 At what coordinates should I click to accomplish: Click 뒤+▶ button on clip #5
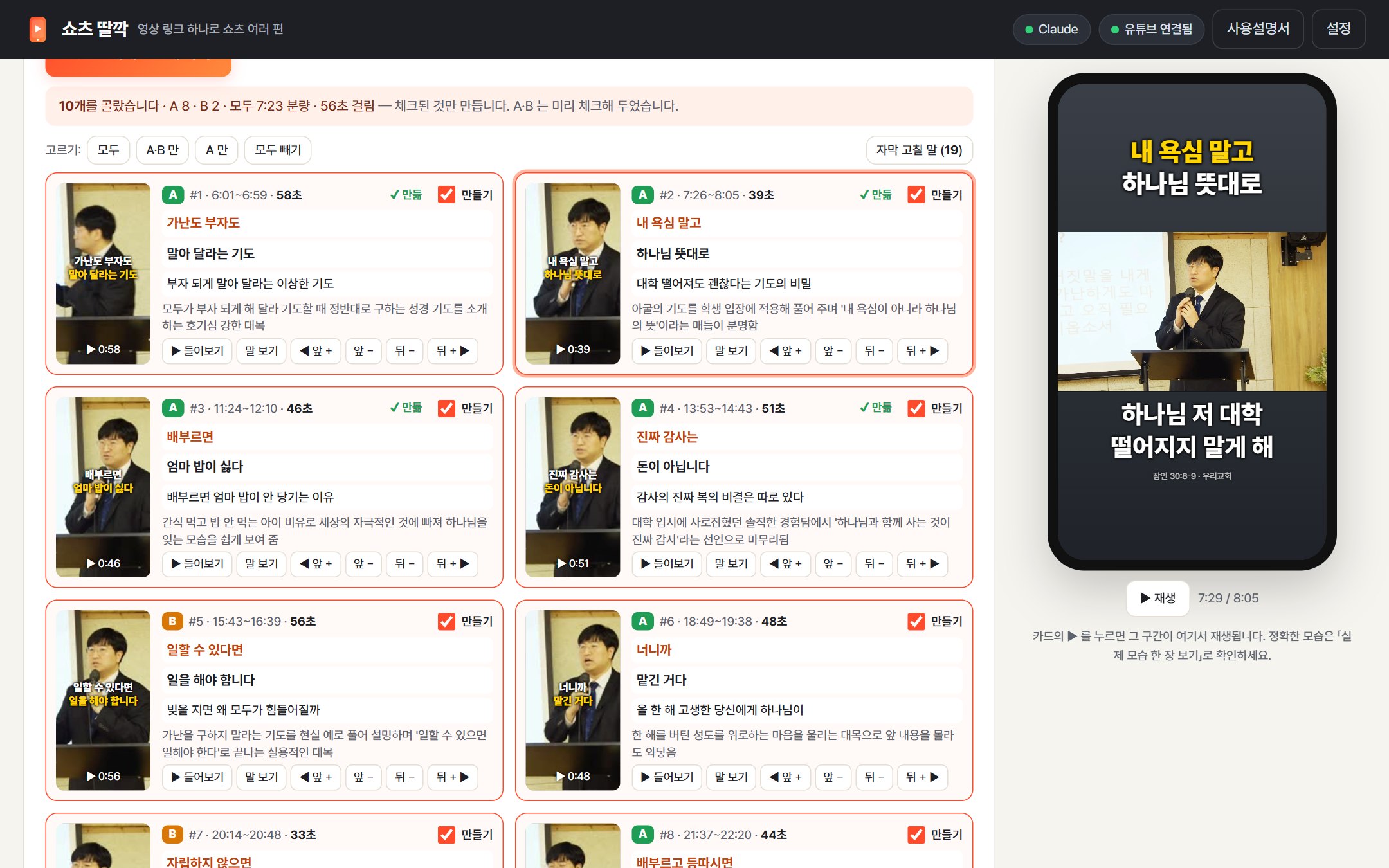click(453, 777)
